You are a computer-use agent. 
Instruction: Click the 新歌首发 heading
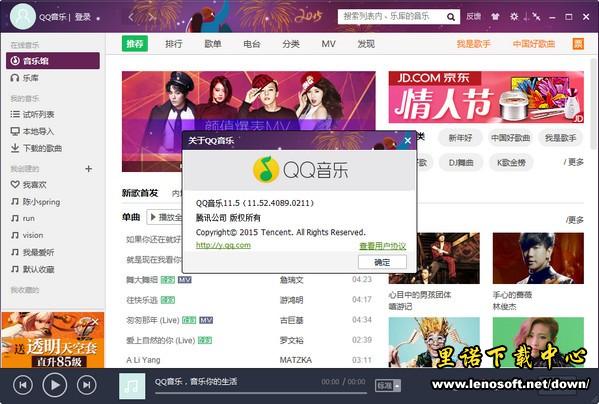click(x=140, y=193)
